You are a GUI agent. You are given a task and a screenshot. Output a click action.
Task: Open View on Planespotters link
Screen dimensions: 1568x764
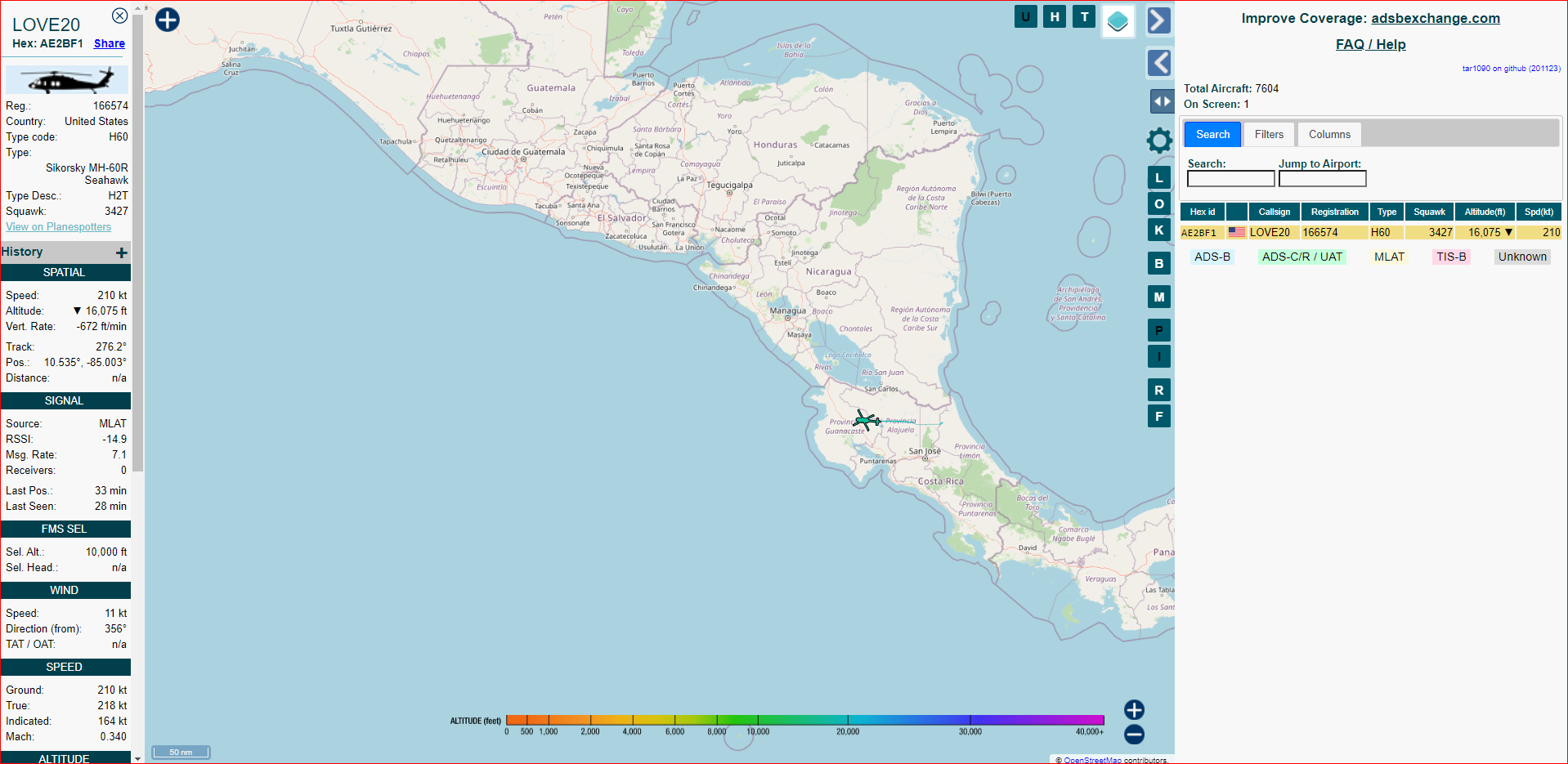(x=58, y=227)
